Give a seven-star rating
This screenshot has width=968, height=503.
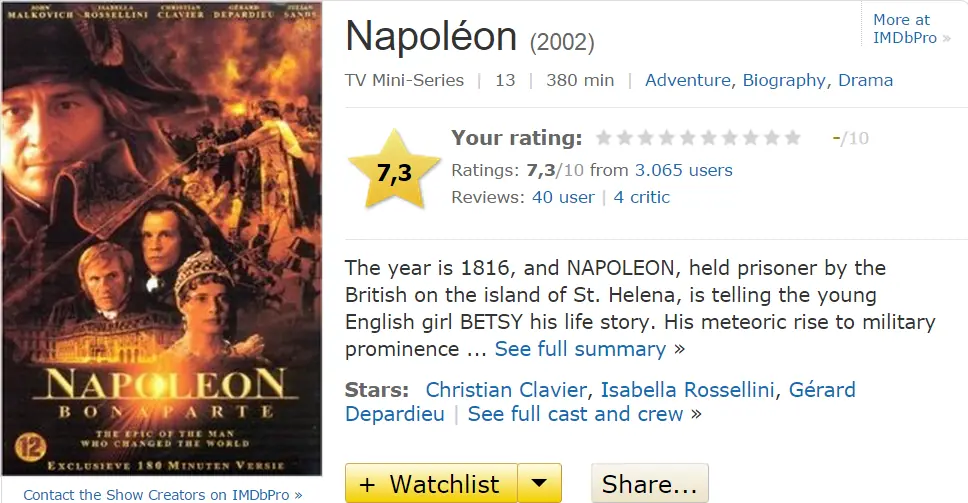coord(729,138)
